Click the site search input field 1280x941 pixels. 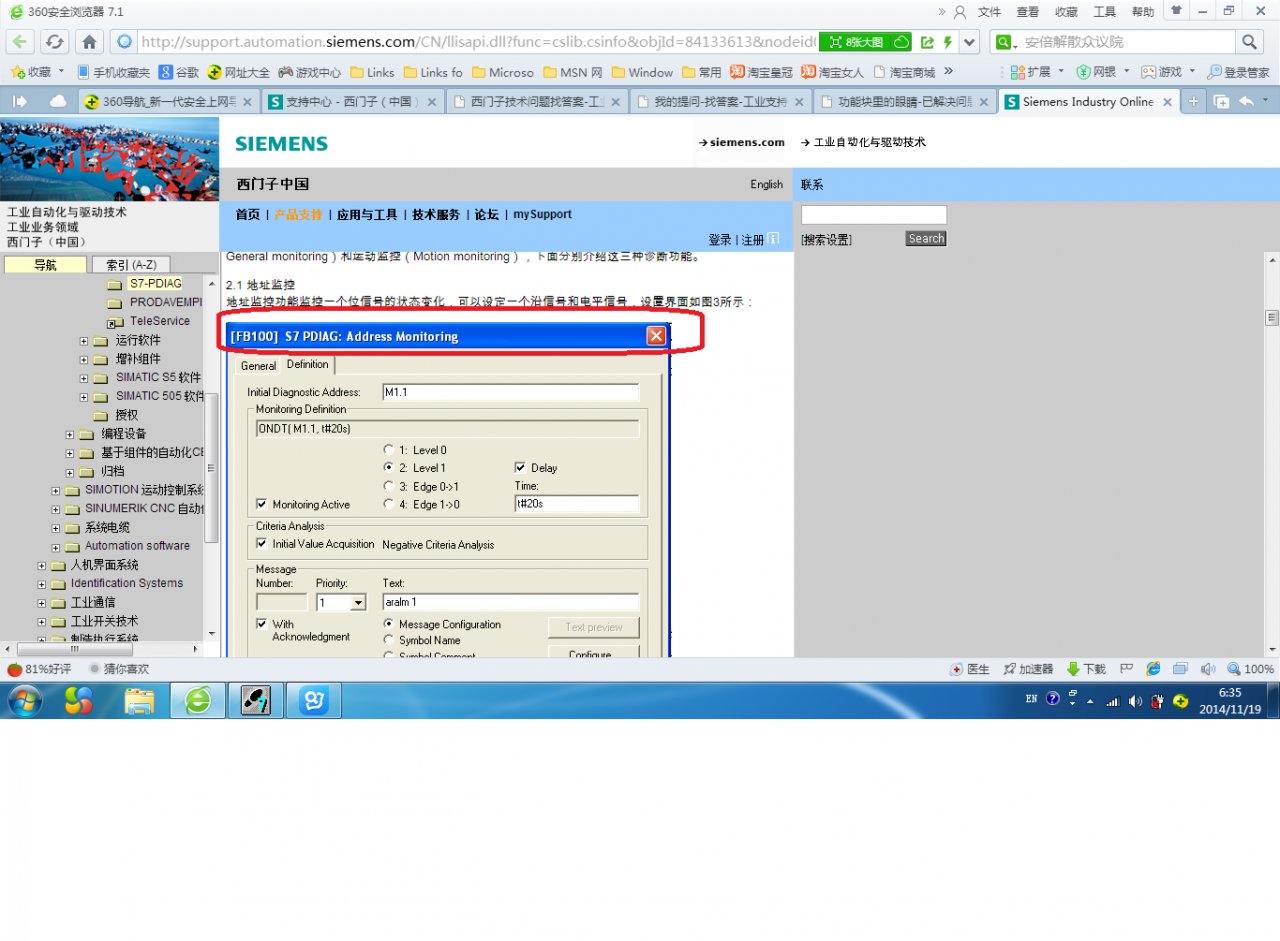coord(874,215)
